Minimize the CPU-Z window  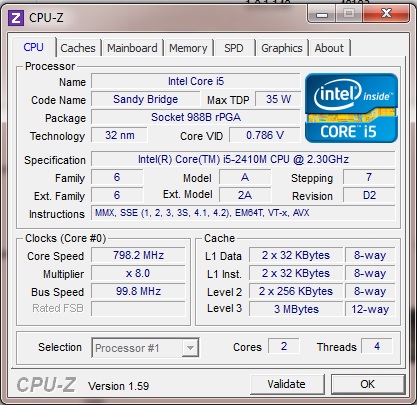point(322,14)
